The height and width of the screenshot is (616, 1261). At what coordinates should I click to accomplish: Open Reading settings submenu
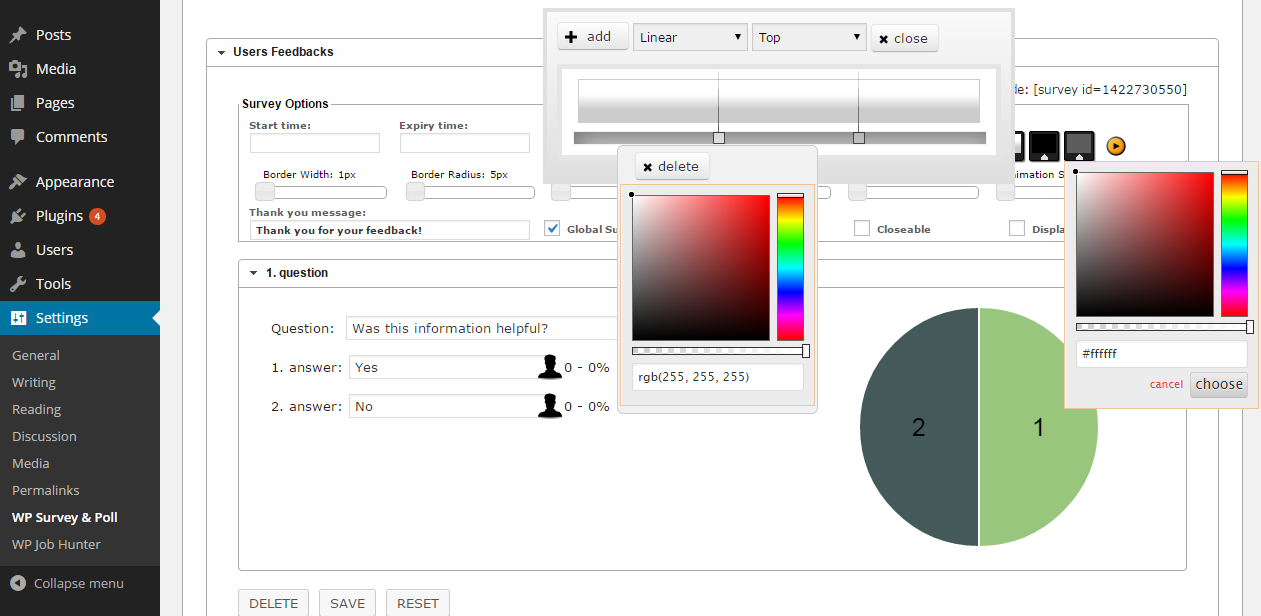point(37,409)
